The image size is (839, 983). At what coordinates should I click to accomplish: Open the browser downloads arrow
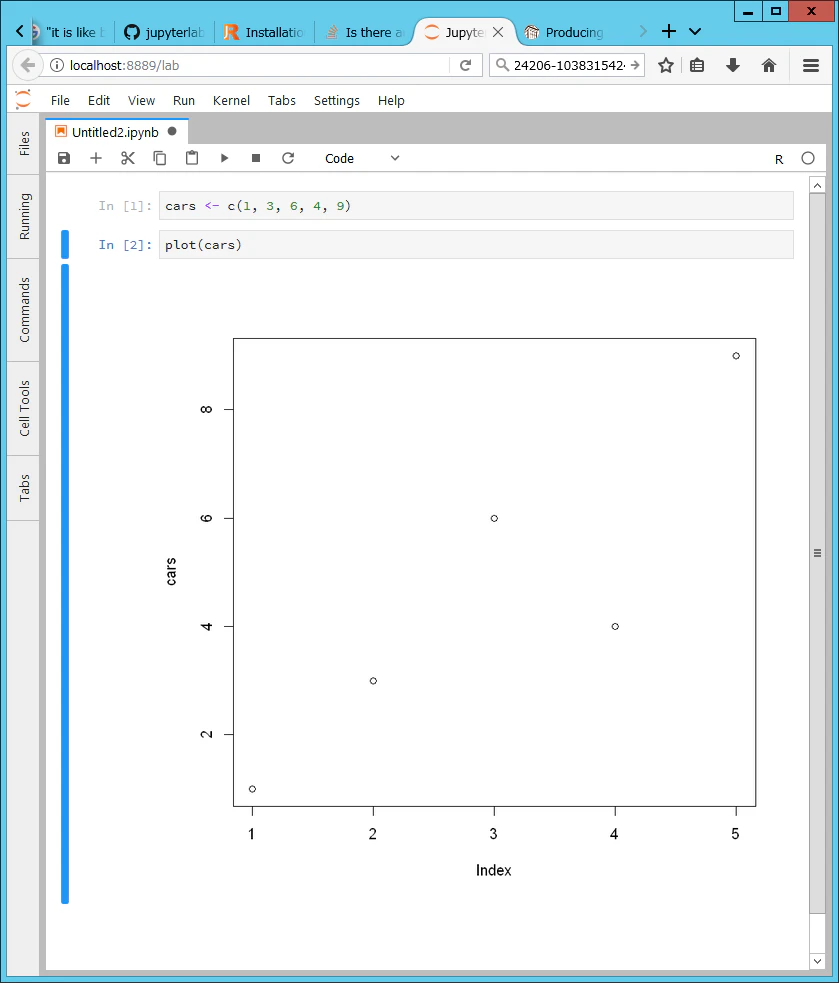732,65
